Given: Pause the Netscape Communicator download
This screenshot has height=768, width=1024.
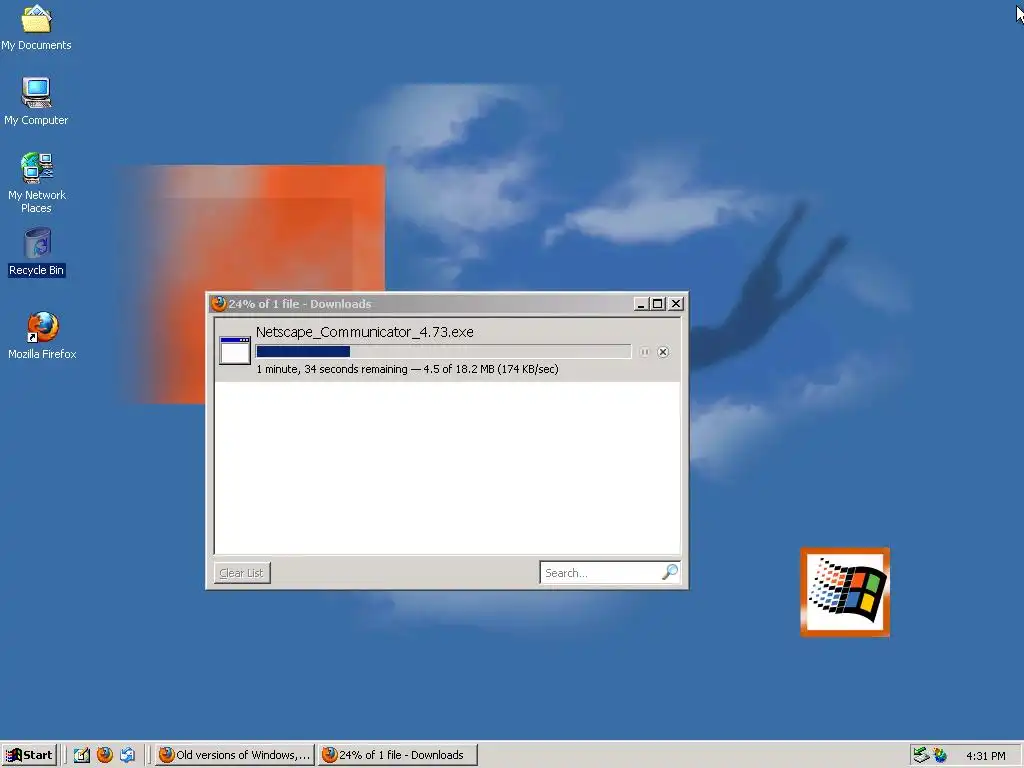Looking at the screenshot, I should 644,352.
